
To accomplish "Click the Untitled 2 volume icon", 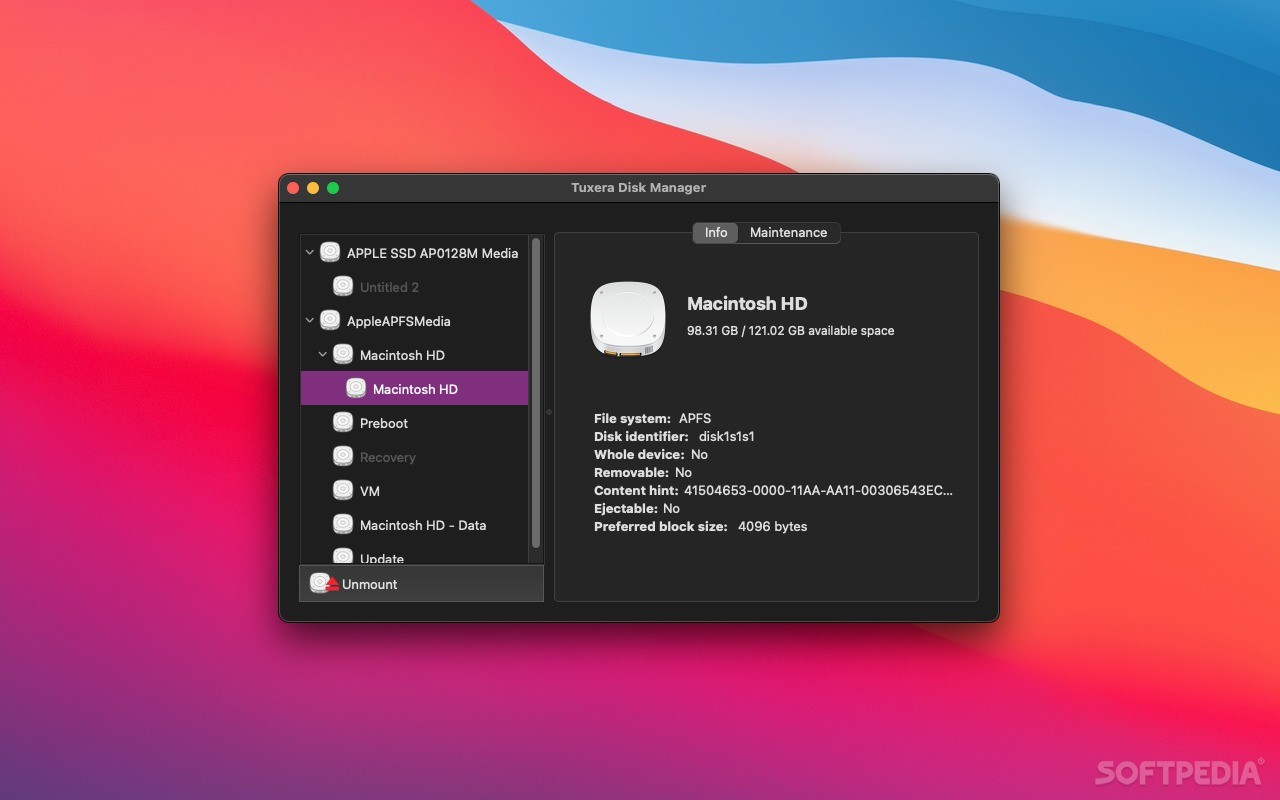I will pos(343,287).
